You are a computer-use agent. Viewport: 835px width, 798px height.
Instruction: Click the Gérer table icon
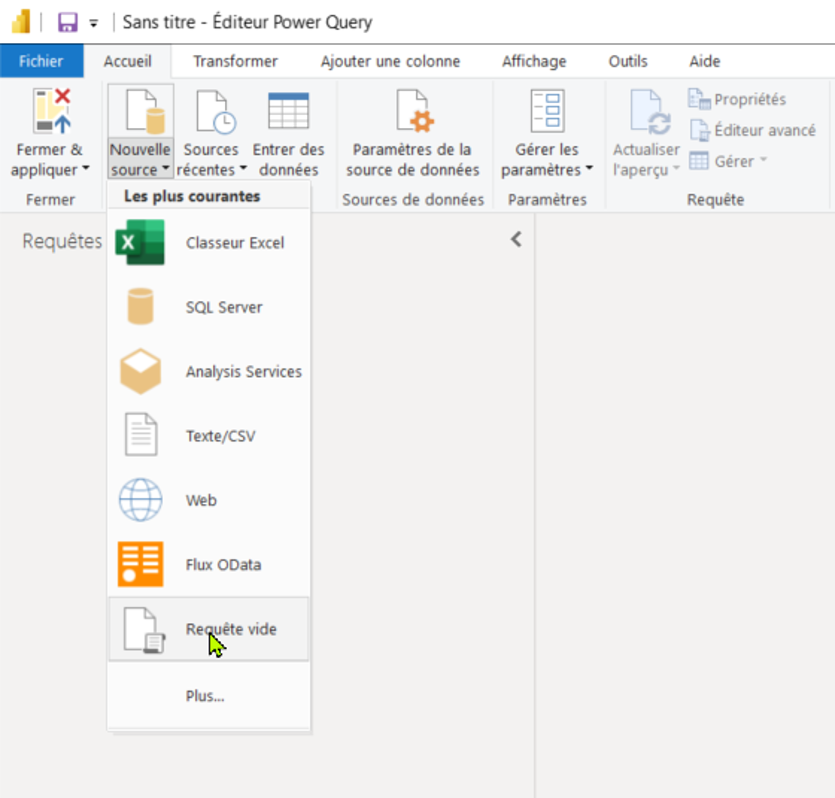(x=699, y=161)
